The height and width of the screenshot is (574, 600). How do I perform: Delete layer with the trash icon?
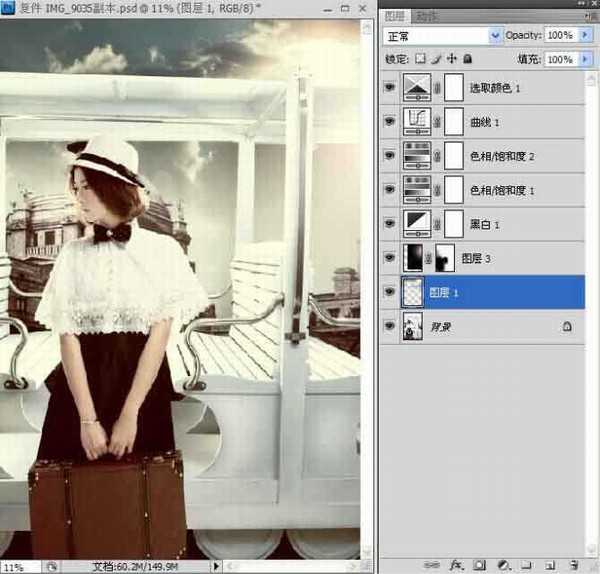click(x=572, y=564)
